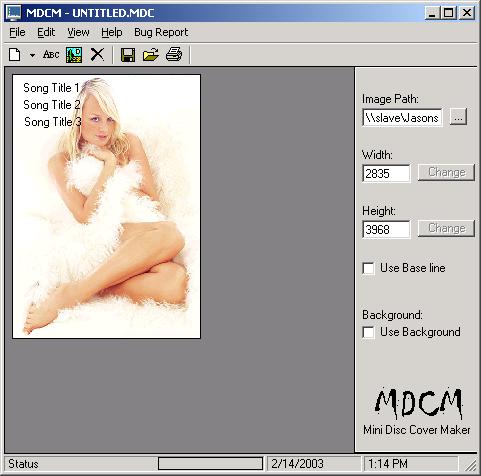Open the File menu
Image resolution: width=481 pixels, height=476 pixels.
click(x=17, y=32)
